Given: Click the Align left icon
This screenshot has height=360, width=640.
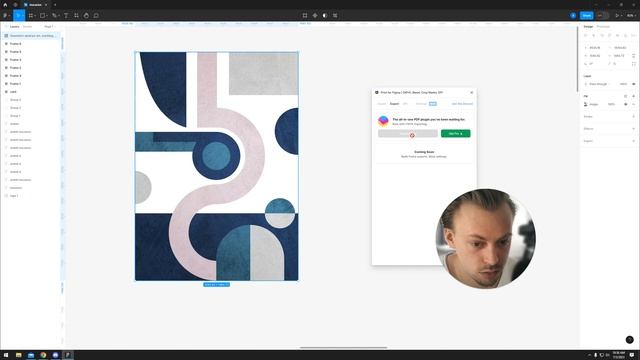Looking at the screenshot, I should click(586, 36).
